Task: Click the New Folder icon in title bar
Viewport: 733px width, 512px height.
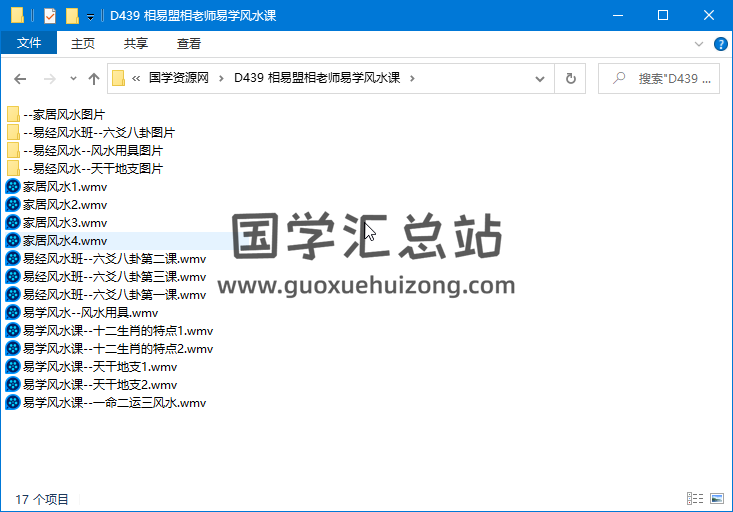Action: (x=72, y=16)
